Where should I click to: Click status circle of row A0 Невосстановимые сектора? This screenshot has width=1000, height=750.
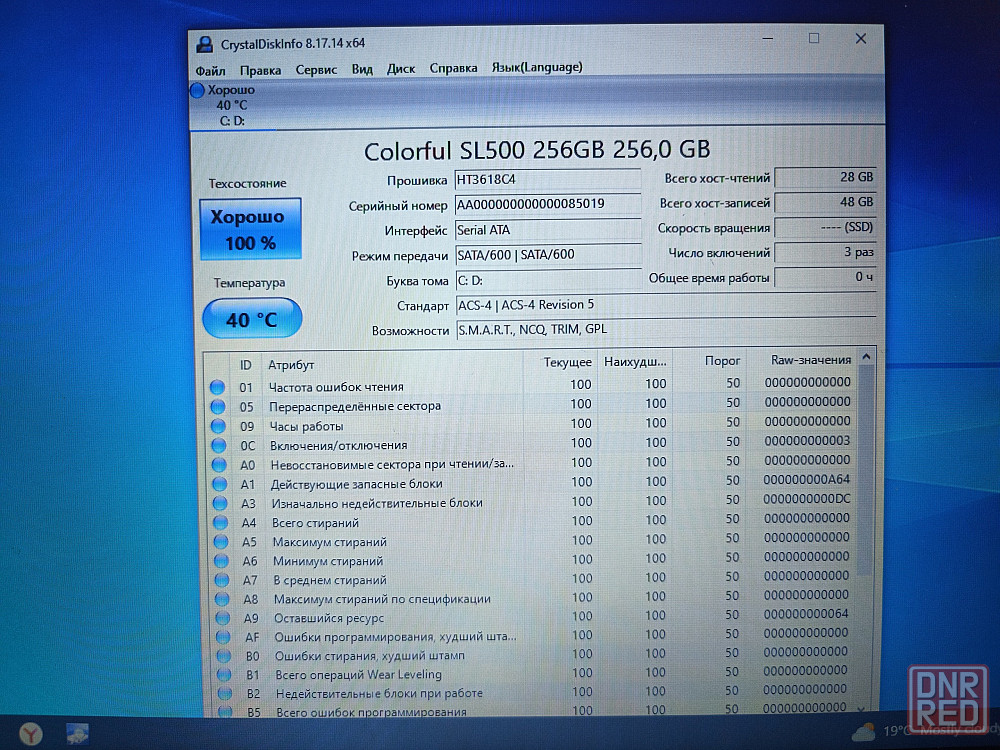(x=219, y=464)
